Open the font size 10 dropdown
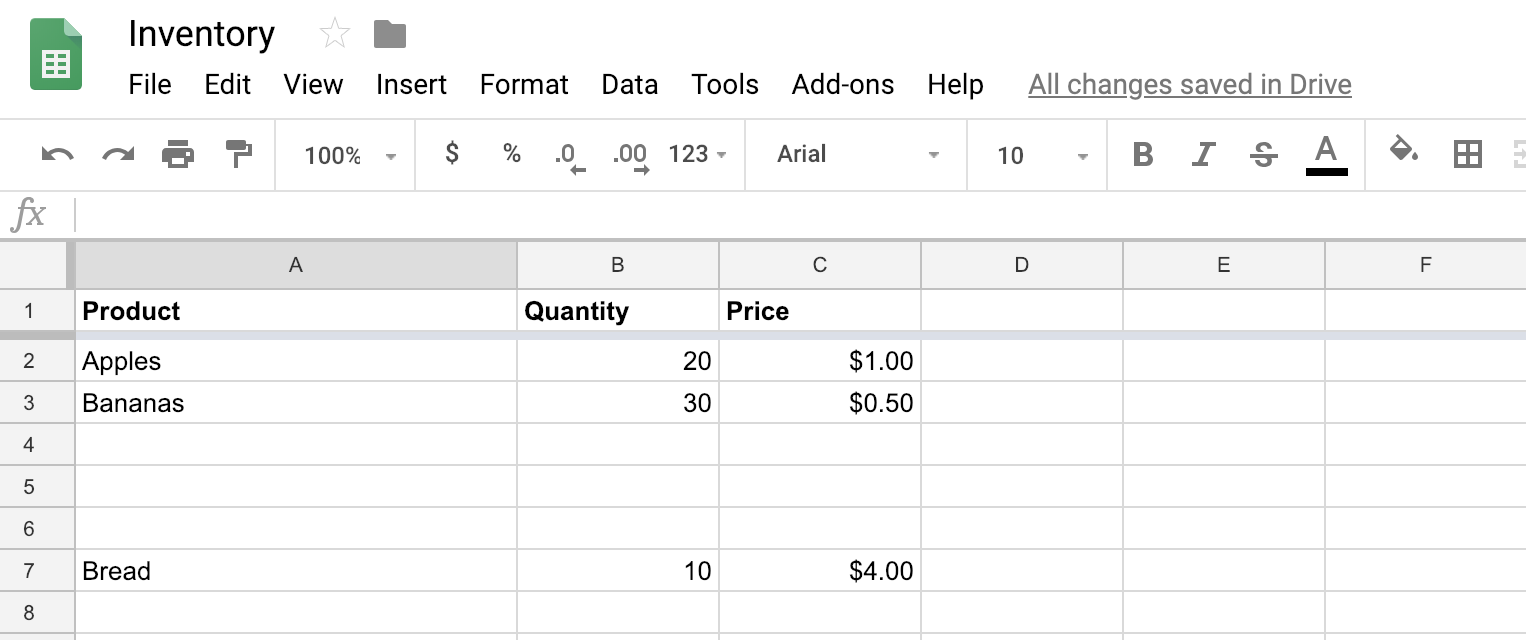Image resolution: width=1526 pixels, height=640 pixels. pos(1041,156)
